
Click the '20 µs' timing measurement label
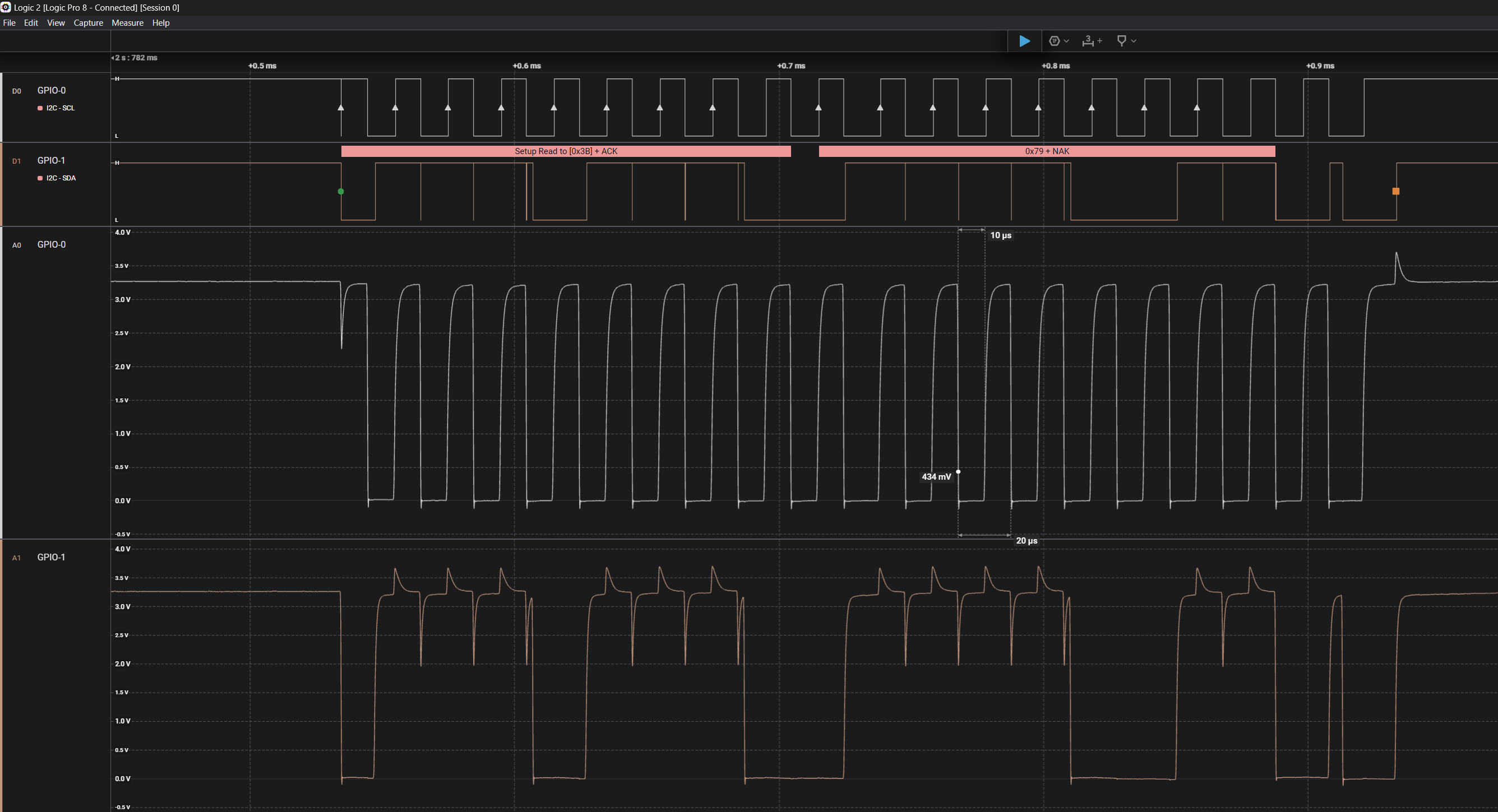point(1027,541)
